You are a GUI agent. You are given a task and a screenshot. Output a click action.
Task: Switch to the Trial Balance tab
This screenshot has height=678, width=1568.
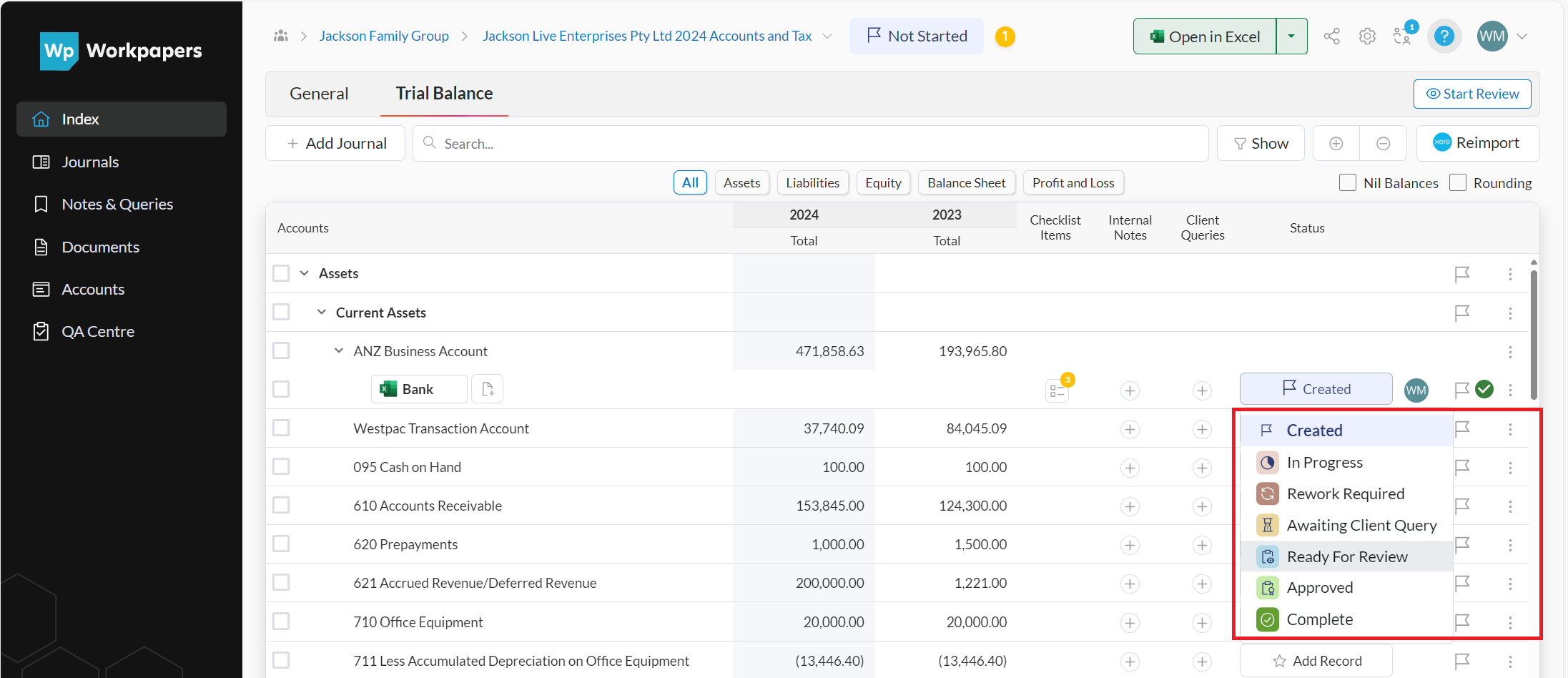444,94
